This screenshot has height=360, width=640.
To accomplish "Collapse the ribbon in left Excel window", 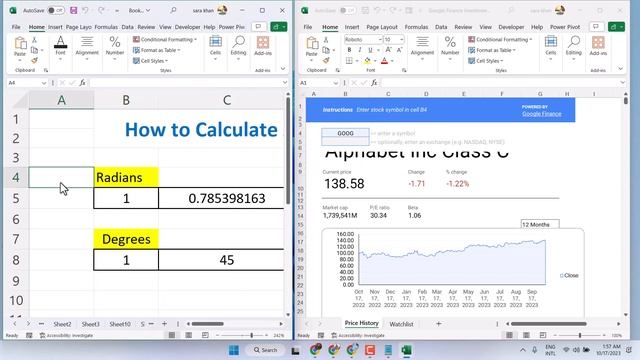I will tap(283, 69).
